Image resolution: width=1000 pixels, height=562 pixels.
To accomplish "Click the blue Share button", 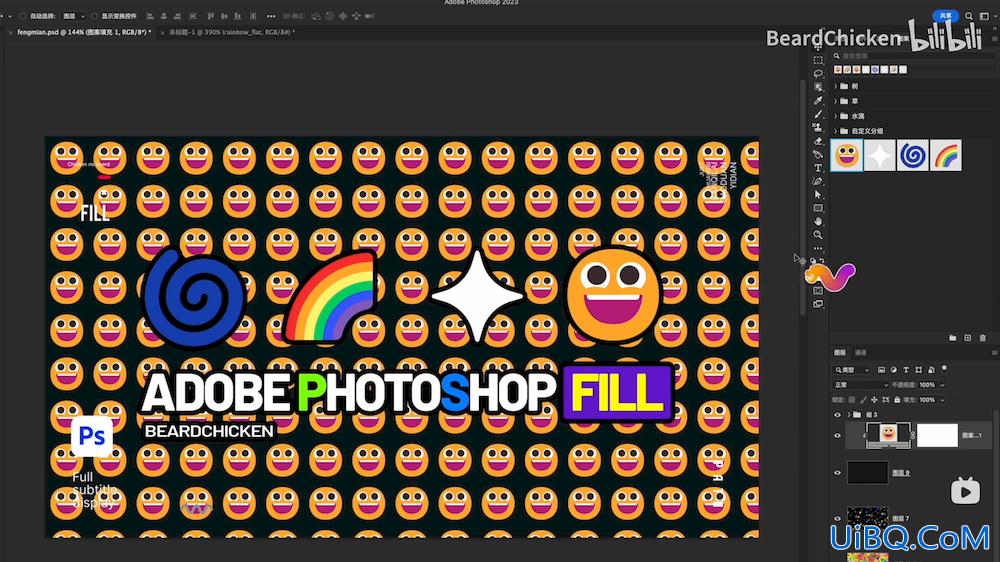I will (x=946, y=16).
